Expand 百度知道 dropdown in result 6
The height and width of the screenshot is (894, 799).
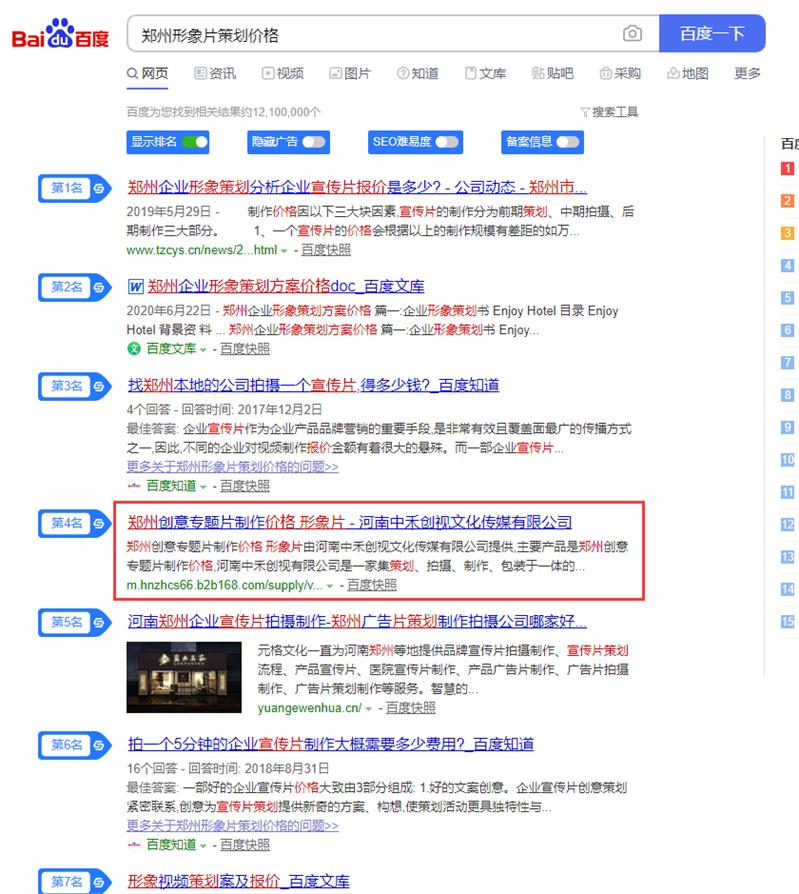coord(202,846)
